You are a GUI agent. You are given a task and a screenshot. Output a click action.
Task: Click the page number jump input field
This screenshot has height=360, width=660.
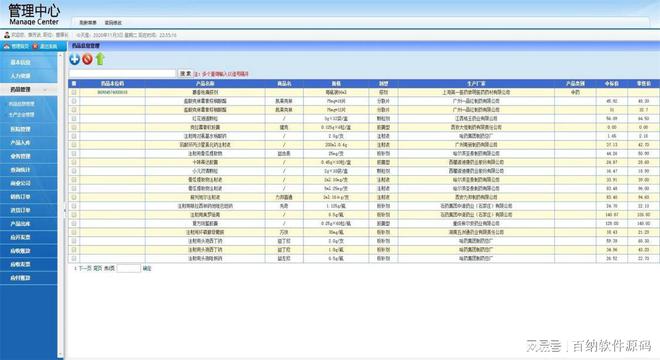point(129,268)
